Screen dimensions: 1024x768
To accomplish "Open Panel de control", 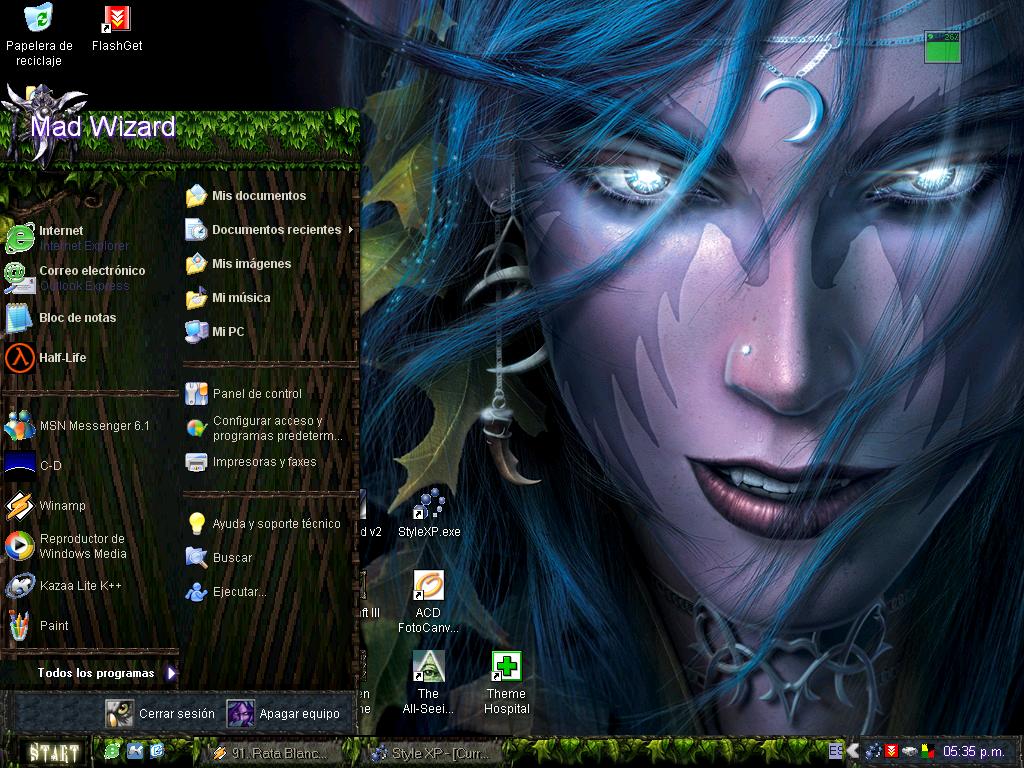I will (x=269, y=394).
